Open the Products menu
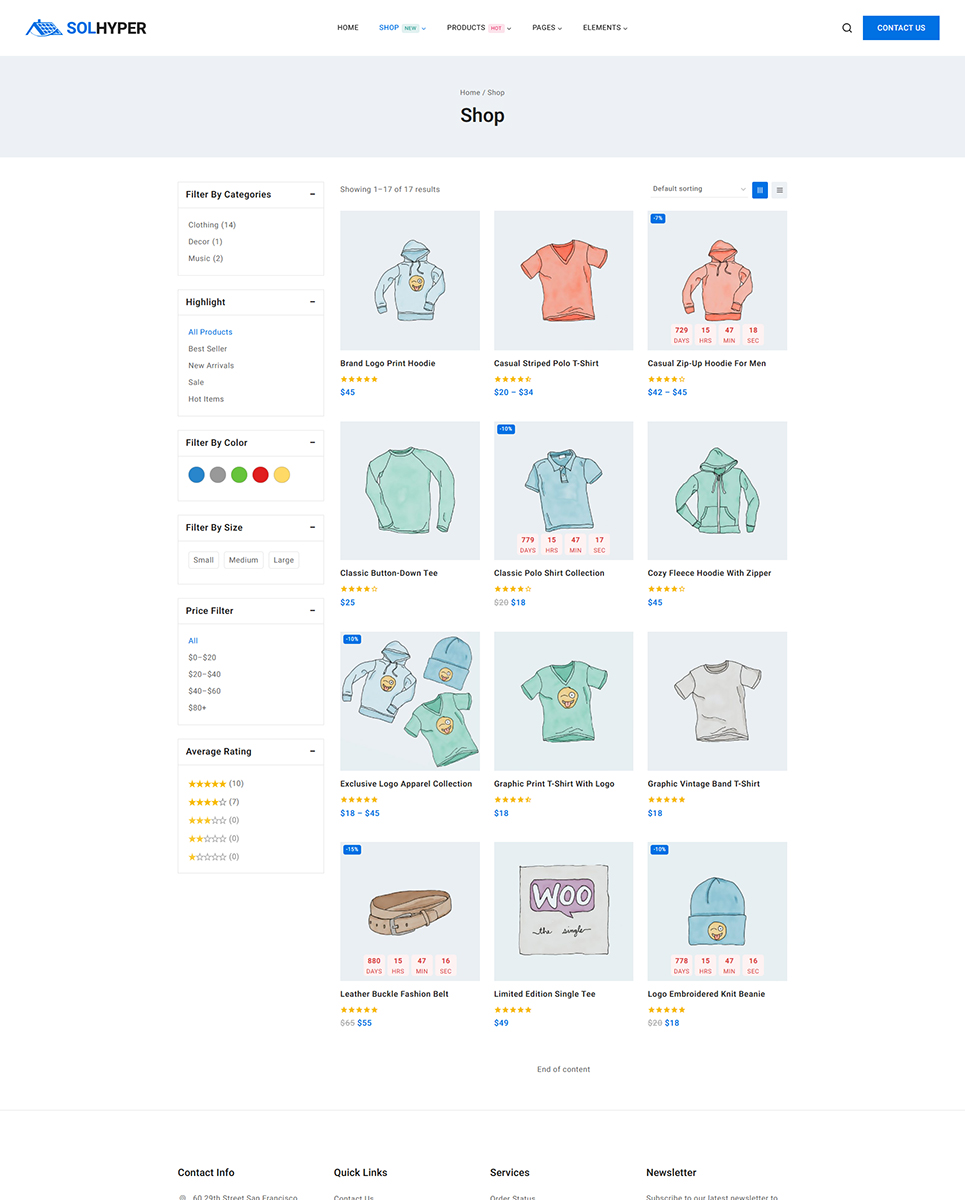The height and width of the screenshot is (1200, 965). [x=478, y=28]
